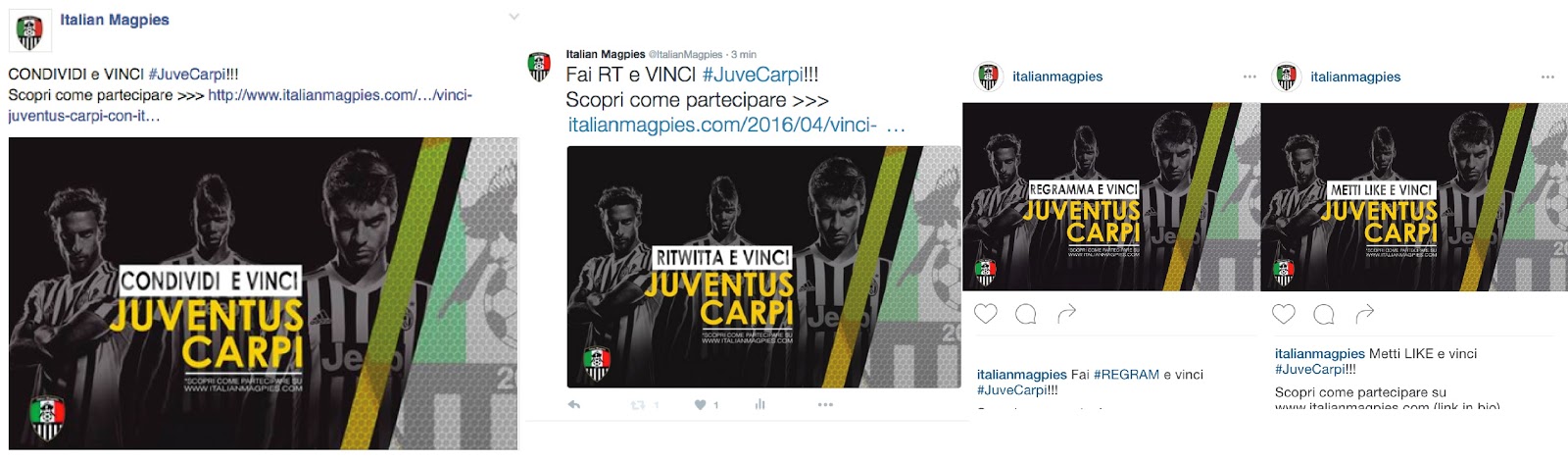Click the tweet's reply arrow icon
Viewport: 1568px width, 462px height.
(x=574, y=404)
